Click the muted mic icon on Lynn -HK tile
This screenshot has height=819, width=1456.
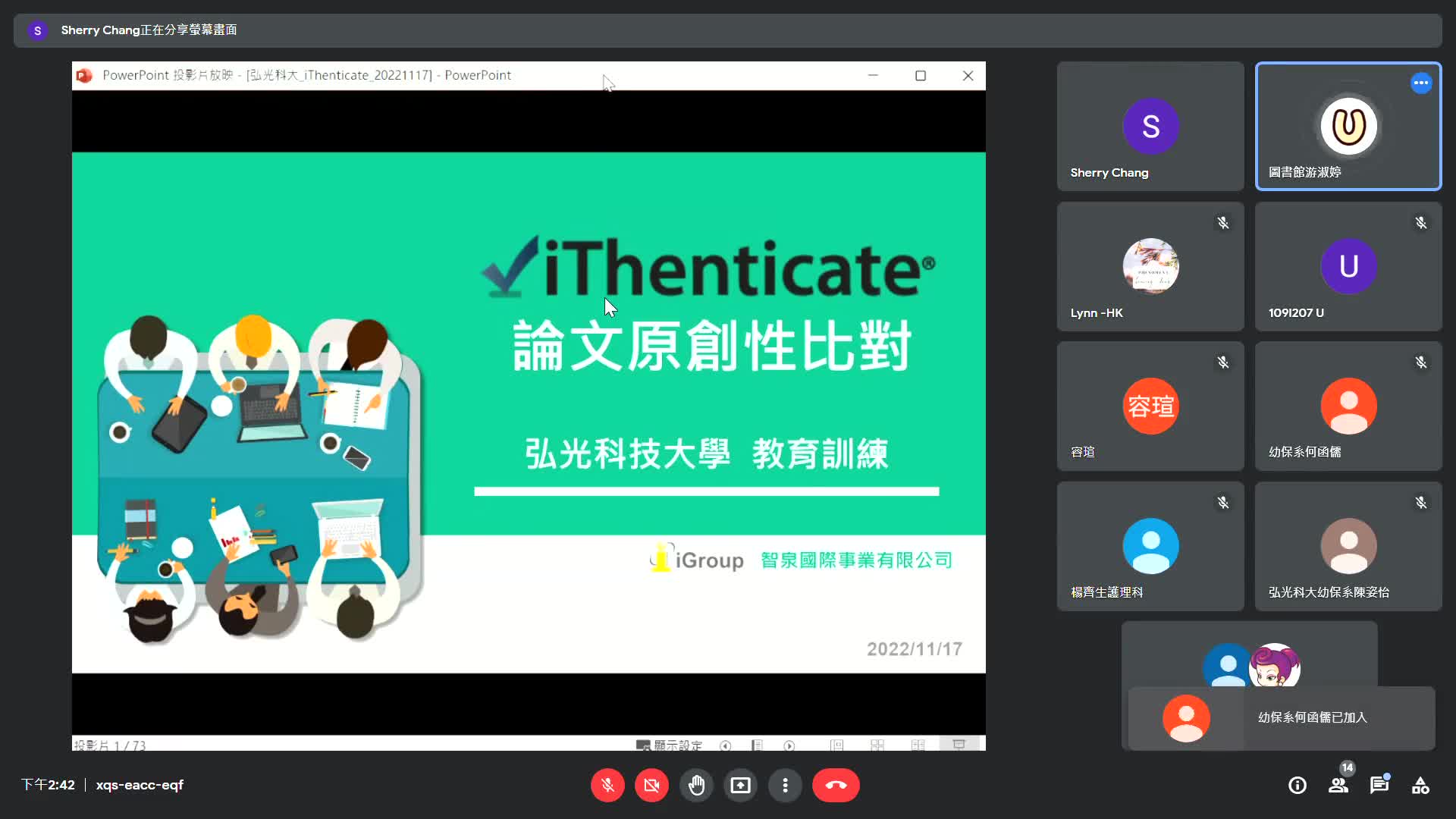(x=1223, y=223)
